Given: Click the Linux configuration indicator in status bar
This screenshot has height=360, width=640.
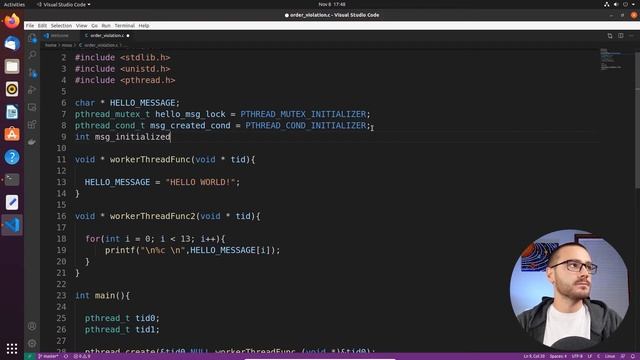Looking at the screenshot, I should click(x=610, y=356).
